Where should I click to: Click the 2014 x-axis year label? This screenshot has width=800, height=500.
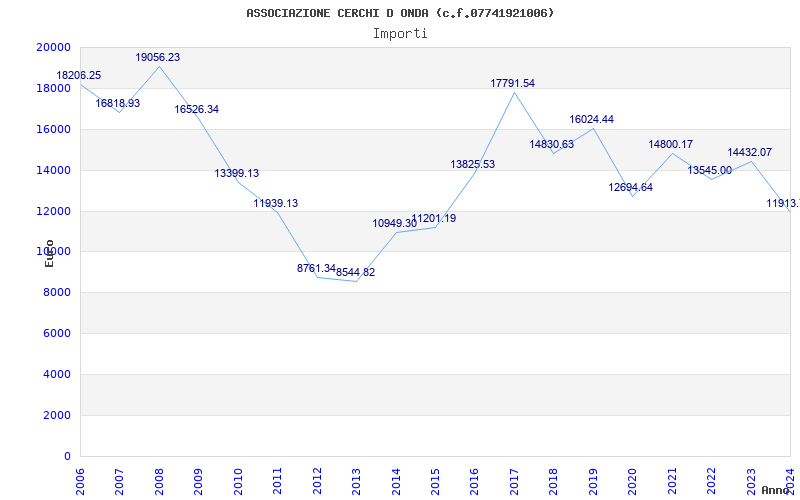pyautogui.click(x=396, y=481)
